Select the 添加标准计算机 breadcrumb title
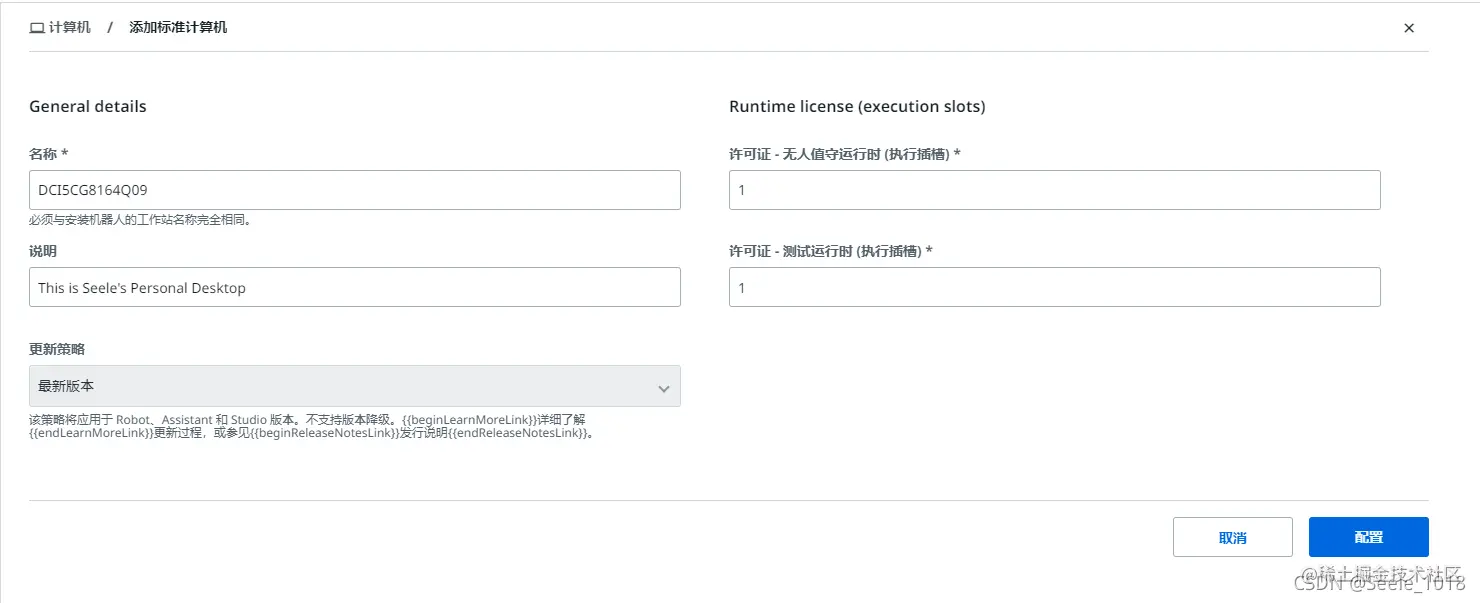 pyautogui.click(x=178, y=28)
